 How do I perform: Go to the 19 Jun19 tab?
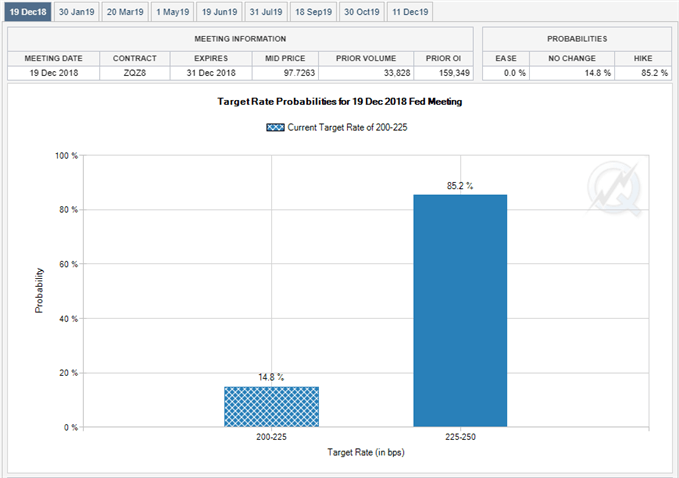tap(220, 12)
